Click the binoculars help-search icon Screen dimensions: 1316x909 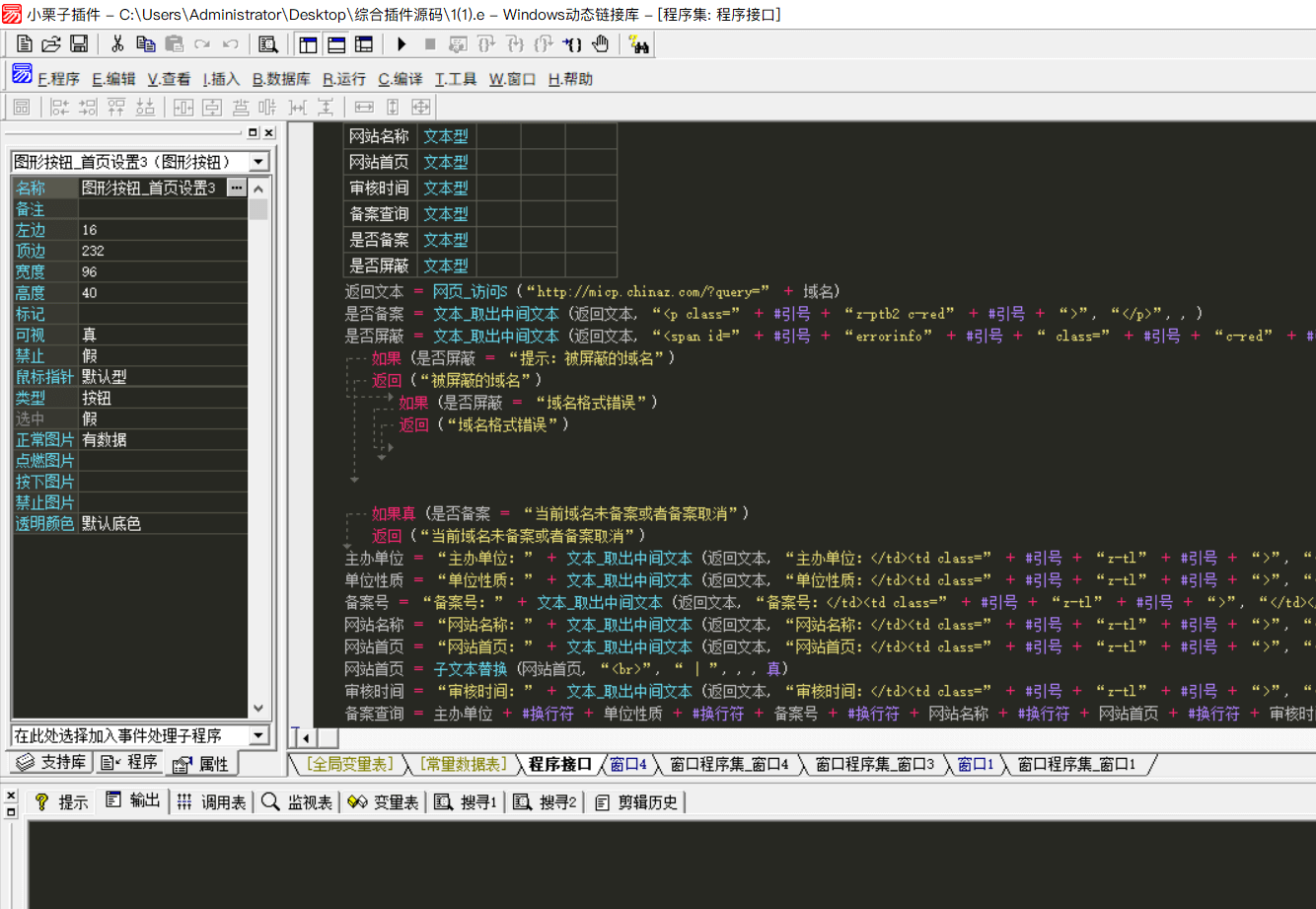638,44
